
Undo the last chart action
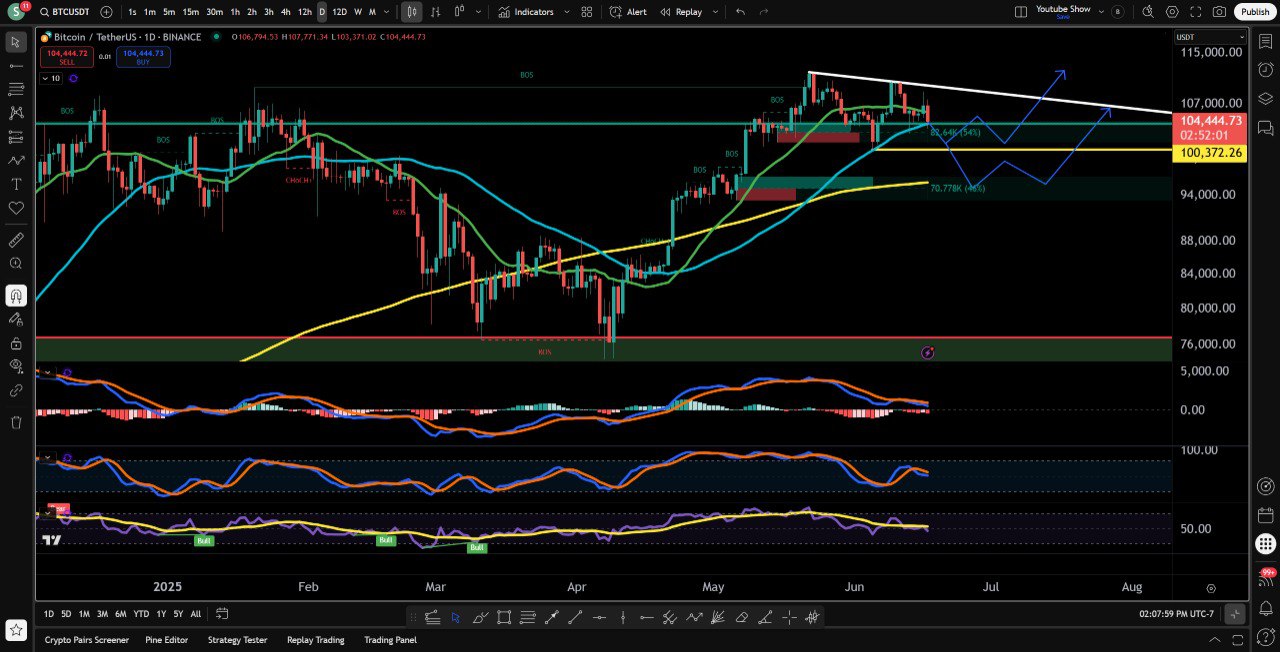click(740, 12)
